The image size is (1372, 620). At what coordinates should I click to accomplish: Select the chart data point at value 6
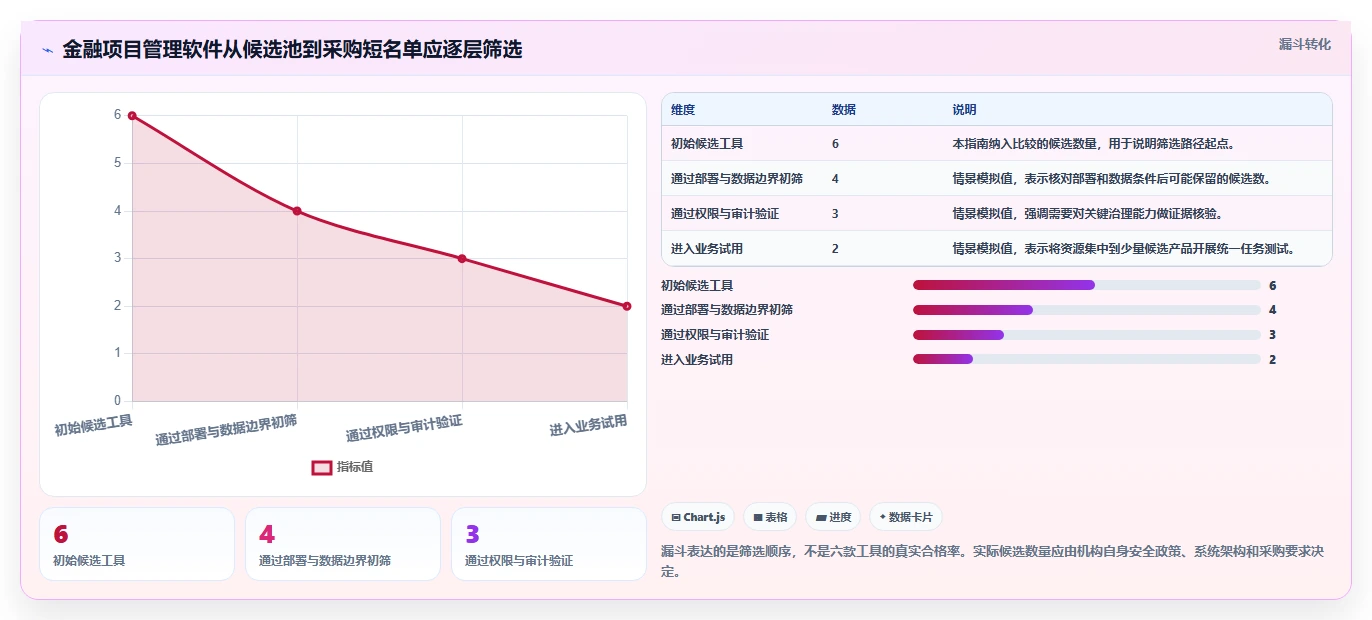click(x=132, y=116)
